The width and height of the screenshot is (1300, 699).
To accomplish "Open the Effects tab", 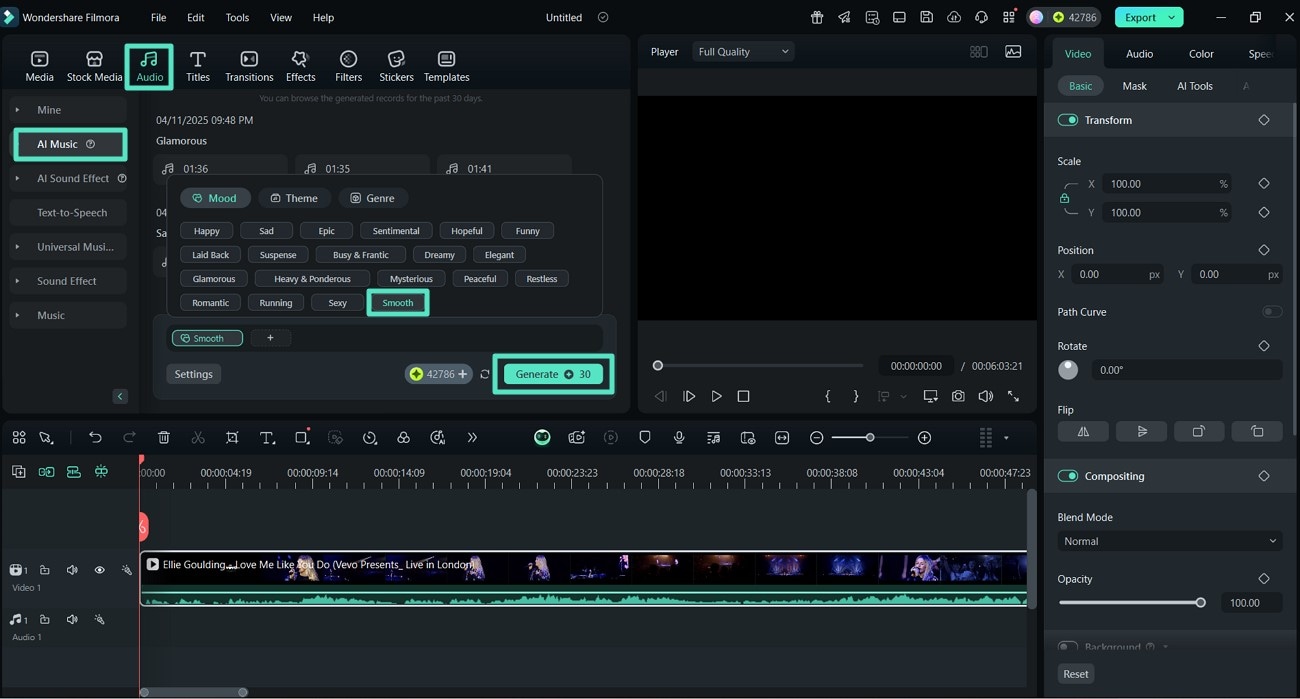I will point(300,66).
